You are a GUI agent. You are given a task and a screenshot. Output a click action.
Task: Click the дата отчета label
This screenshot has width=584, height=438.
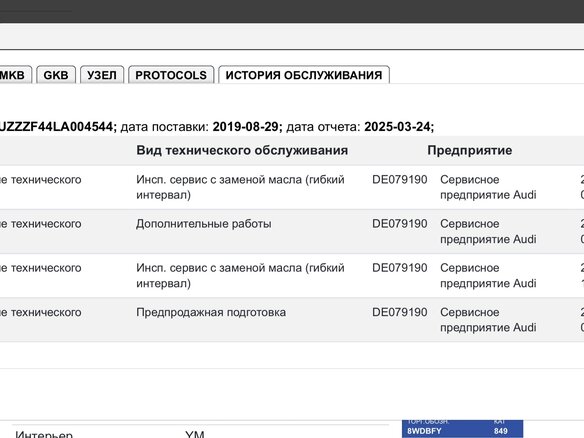coord(323,127)
